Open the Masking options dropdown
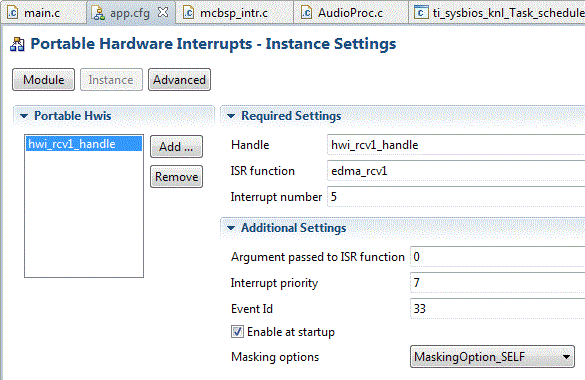Viewport: 585px width, 380px height. point(492,357)
